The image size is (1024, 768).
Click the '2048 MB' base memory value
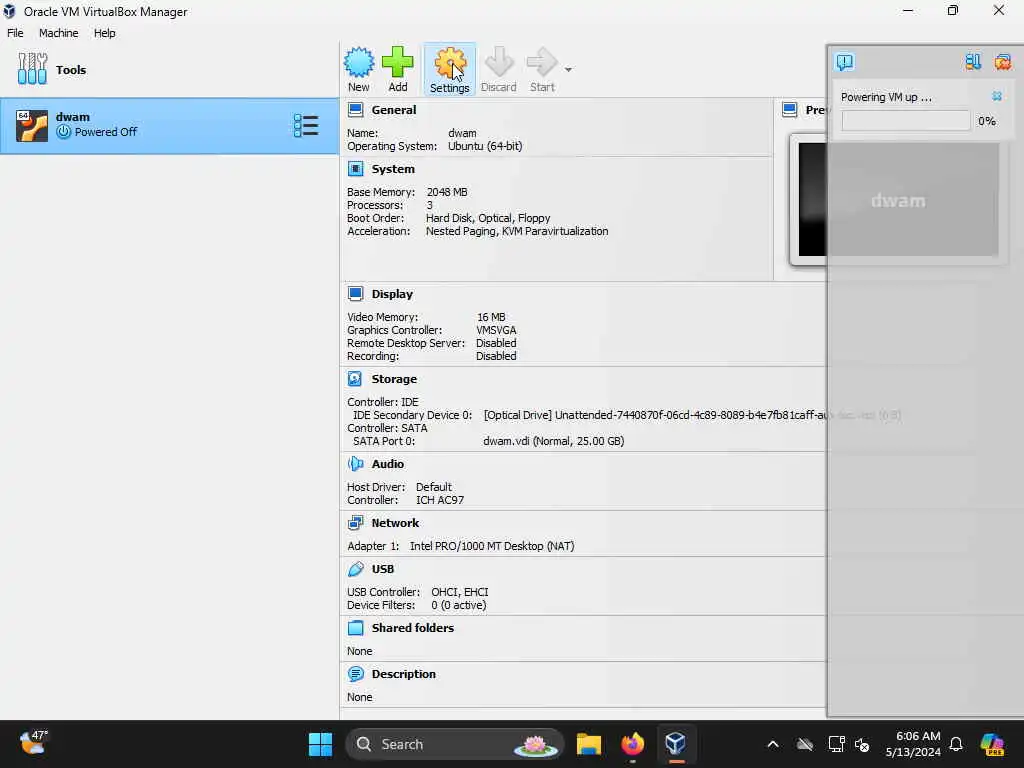pos(447,192)
